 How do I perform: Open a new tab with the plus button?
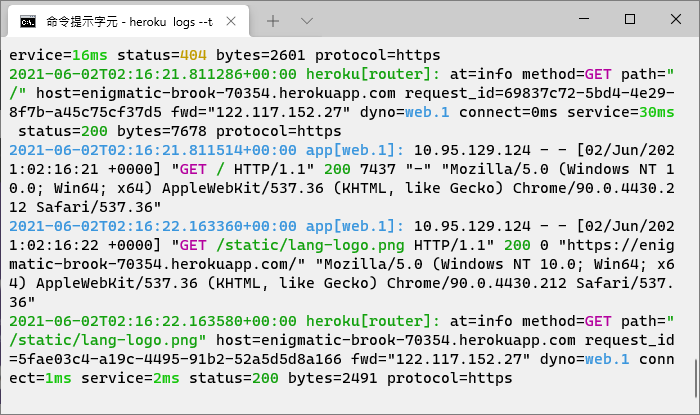[273, 20]
